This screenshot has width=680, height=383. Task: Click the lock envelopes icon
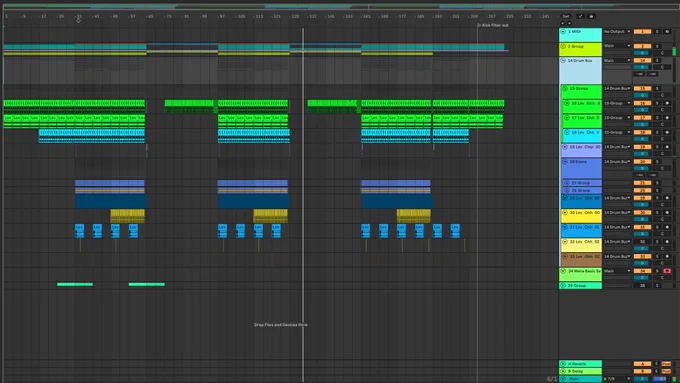point(591,16)
